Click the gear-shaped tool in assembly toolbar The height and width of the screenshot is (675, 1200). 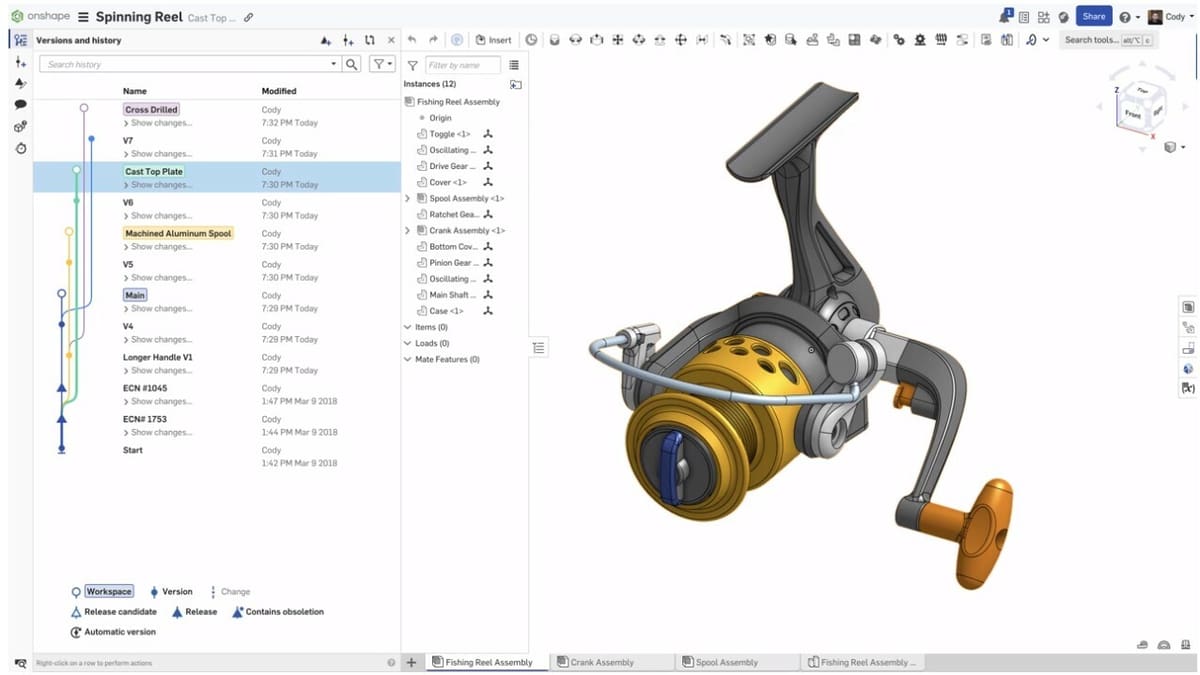[919, 40]
